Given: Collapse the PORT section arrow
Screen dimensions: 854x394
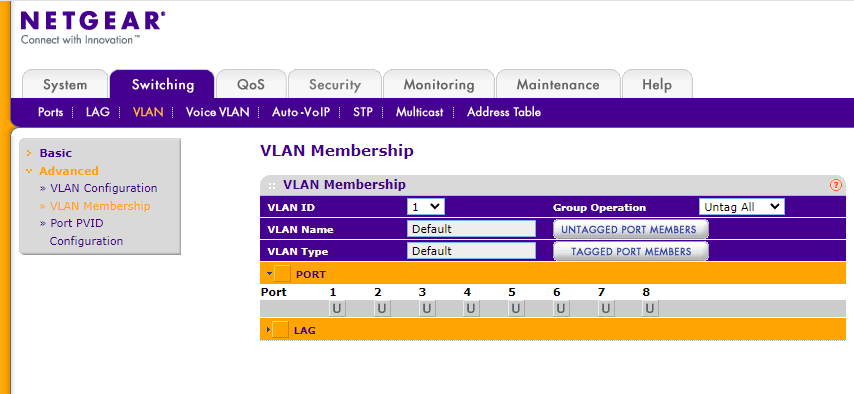Looking at the screenshot, I should [x=269, y=273].
